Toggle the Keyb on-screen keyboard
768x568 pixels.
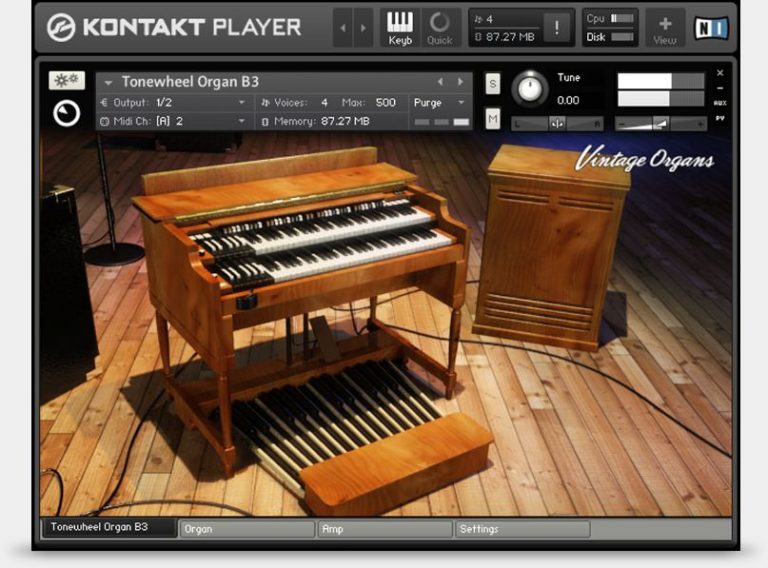tap(400, 28)
